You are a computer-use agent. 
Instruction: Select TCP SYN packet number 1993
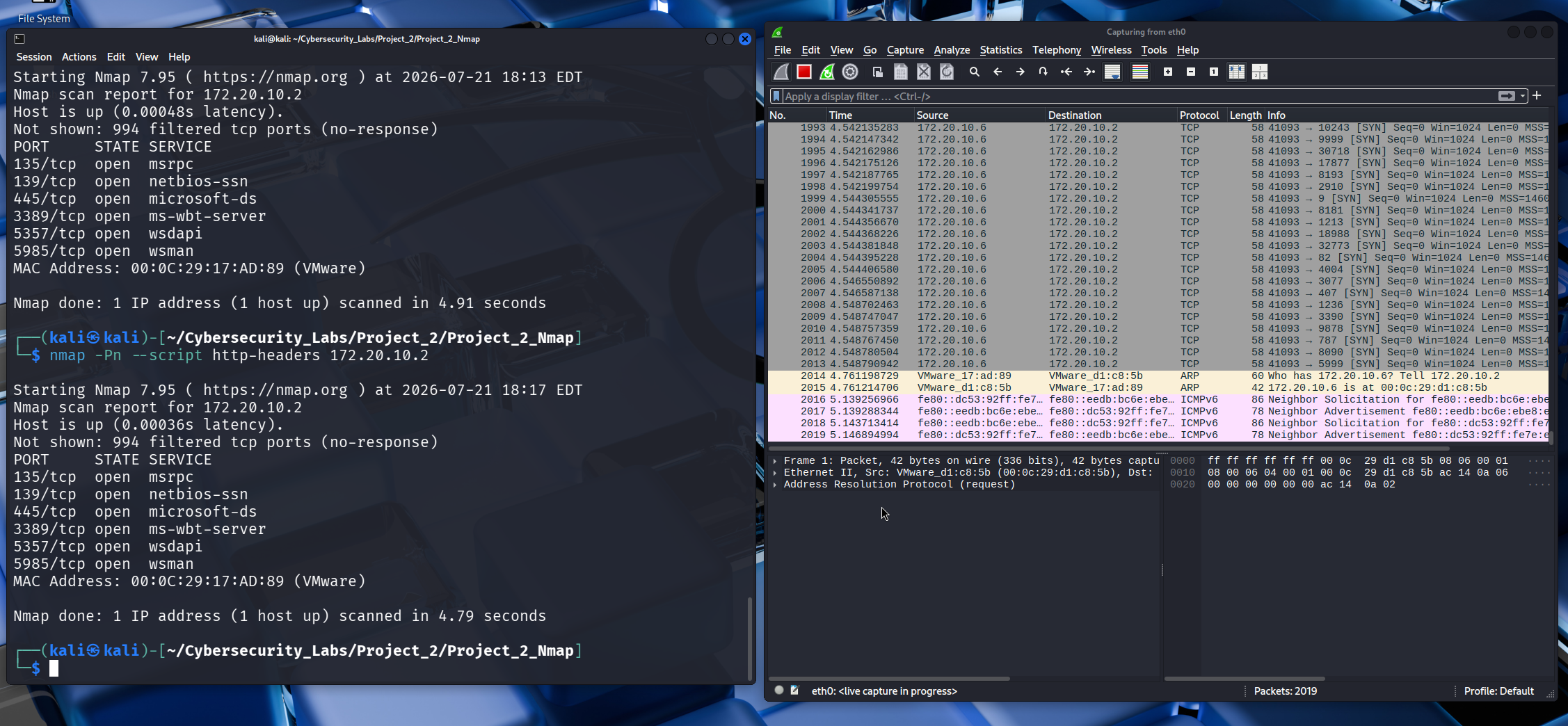point(1158,128)
